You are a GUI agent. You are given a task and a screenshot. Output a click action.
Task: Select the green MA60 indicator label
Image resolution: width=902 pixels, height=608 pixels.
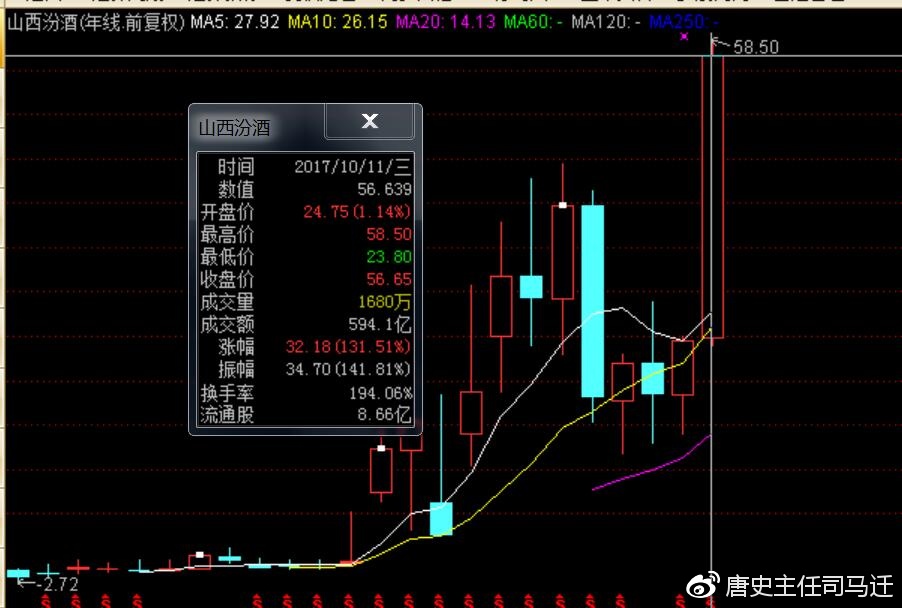click(532, 21)
